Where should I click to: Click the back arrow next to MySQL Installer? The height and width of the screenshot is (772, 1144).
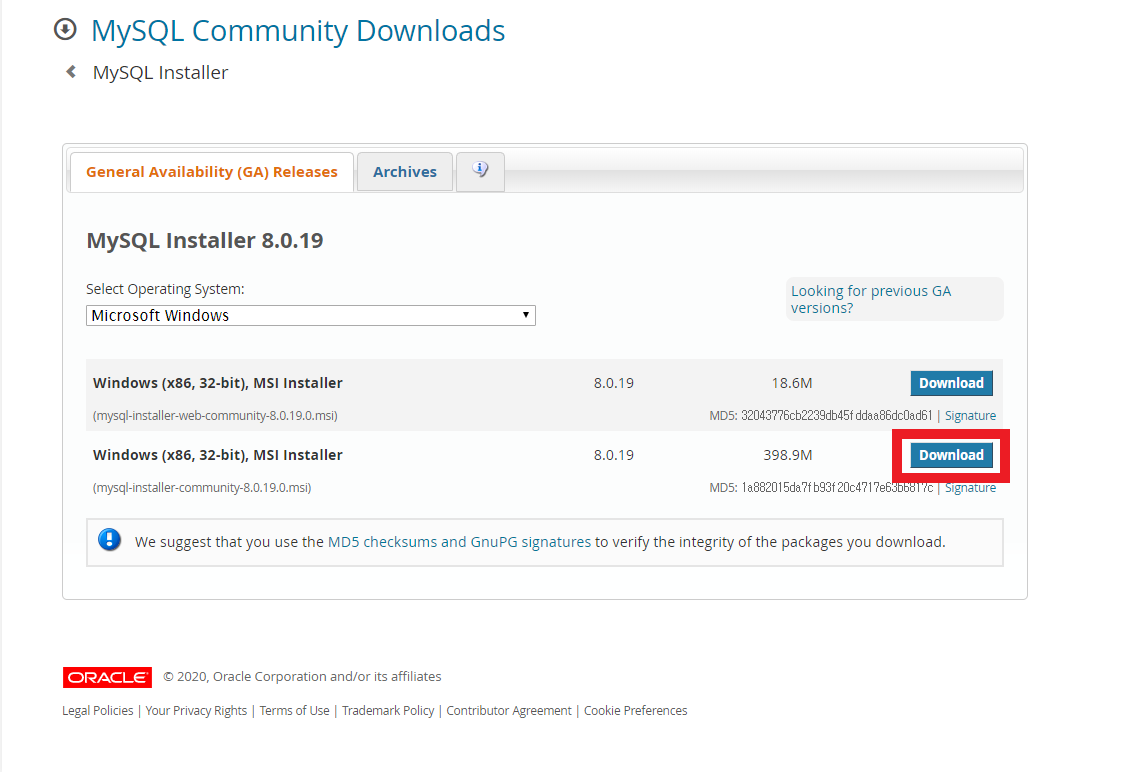(71, 72)
